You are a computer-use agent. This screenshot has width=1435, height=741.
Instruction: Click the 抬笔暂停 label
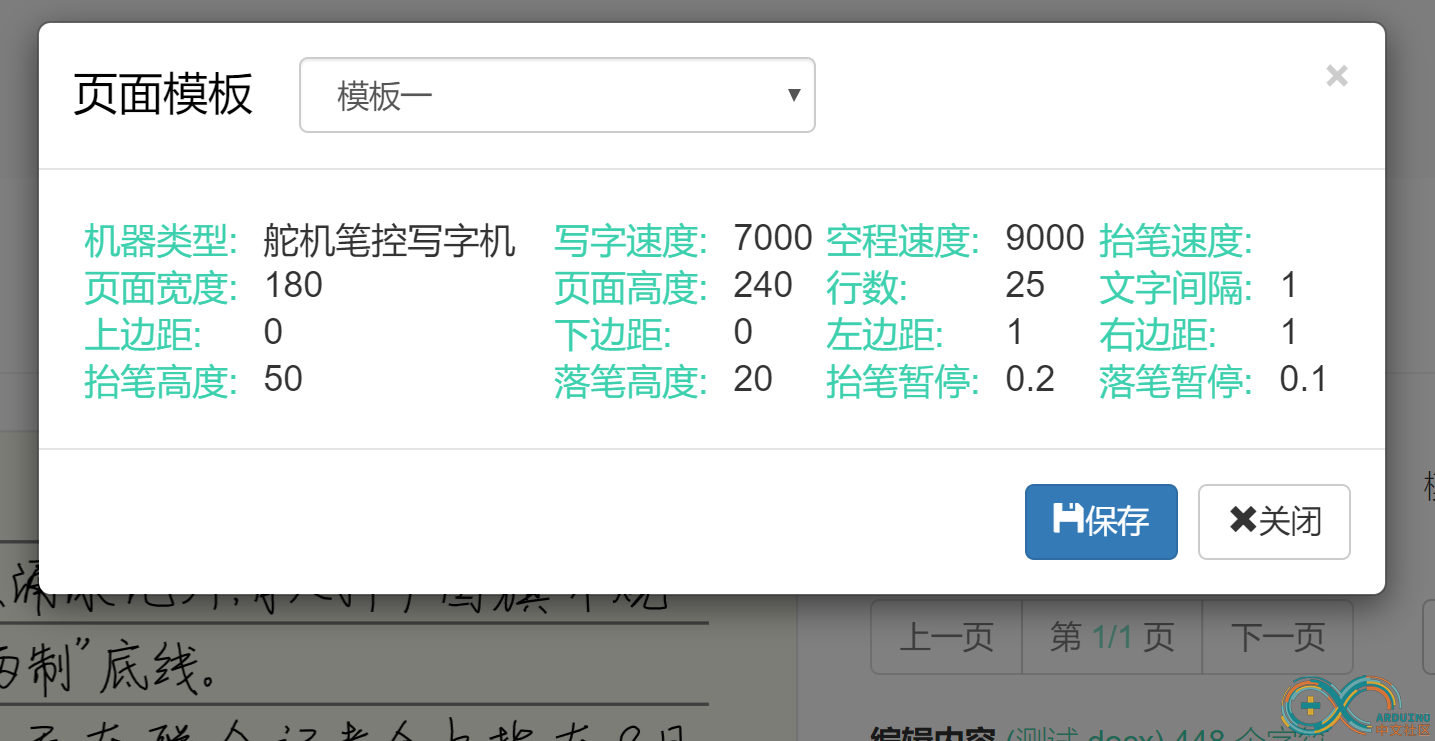tap(903, 382)
